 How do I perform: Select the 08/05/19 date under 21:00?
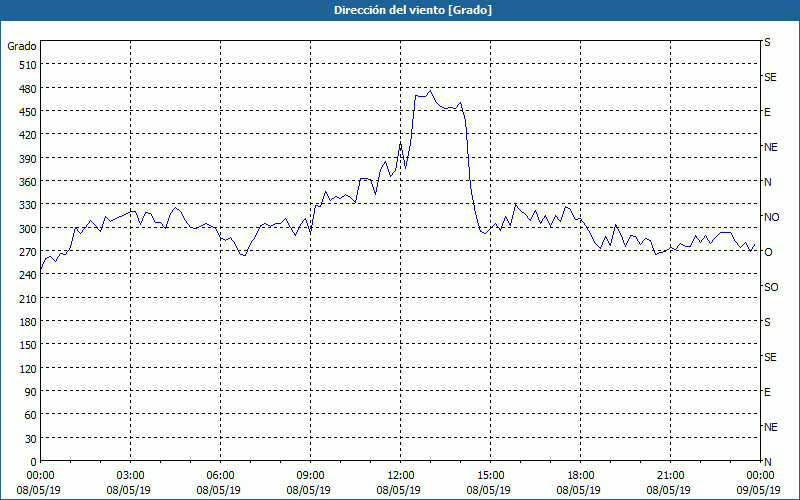click(668, 490)
